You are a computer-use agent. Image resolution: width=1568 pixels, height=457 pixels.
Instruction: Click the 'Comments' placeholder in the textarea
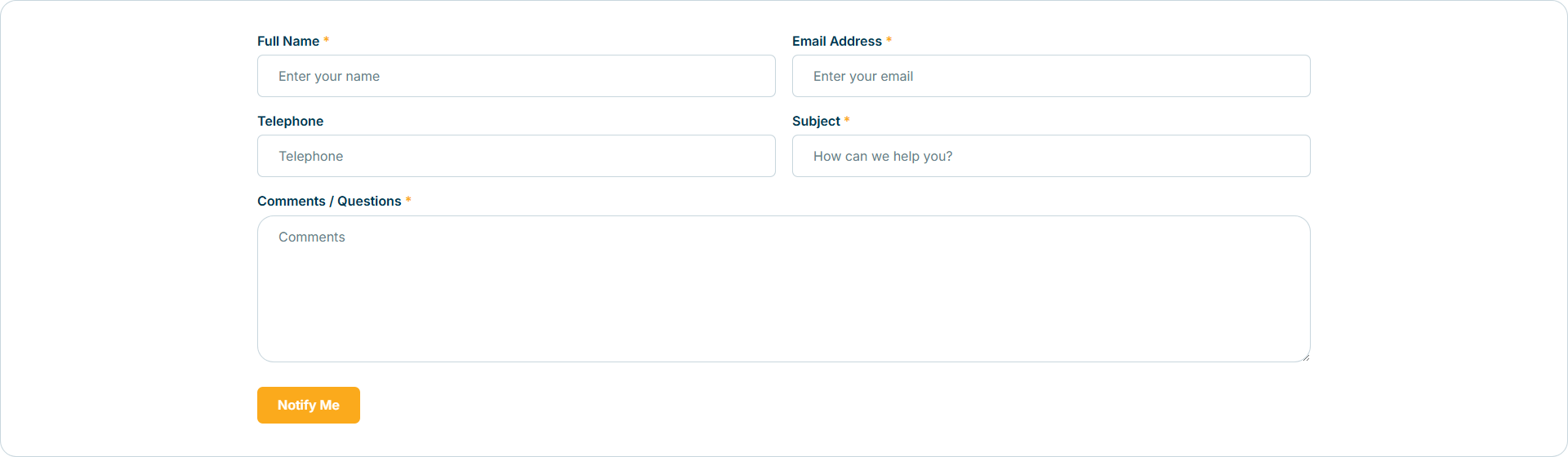(312, 237)
